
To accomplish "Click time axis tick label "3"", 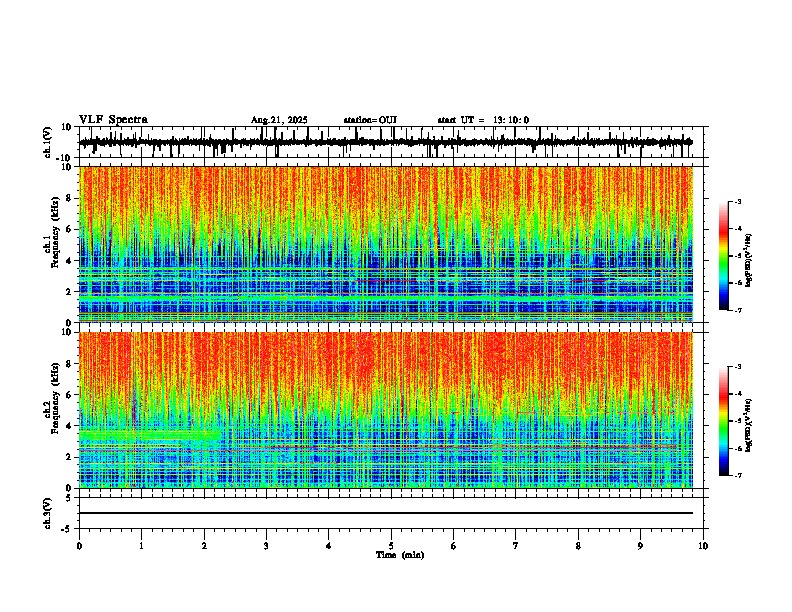I will (266, 546).
